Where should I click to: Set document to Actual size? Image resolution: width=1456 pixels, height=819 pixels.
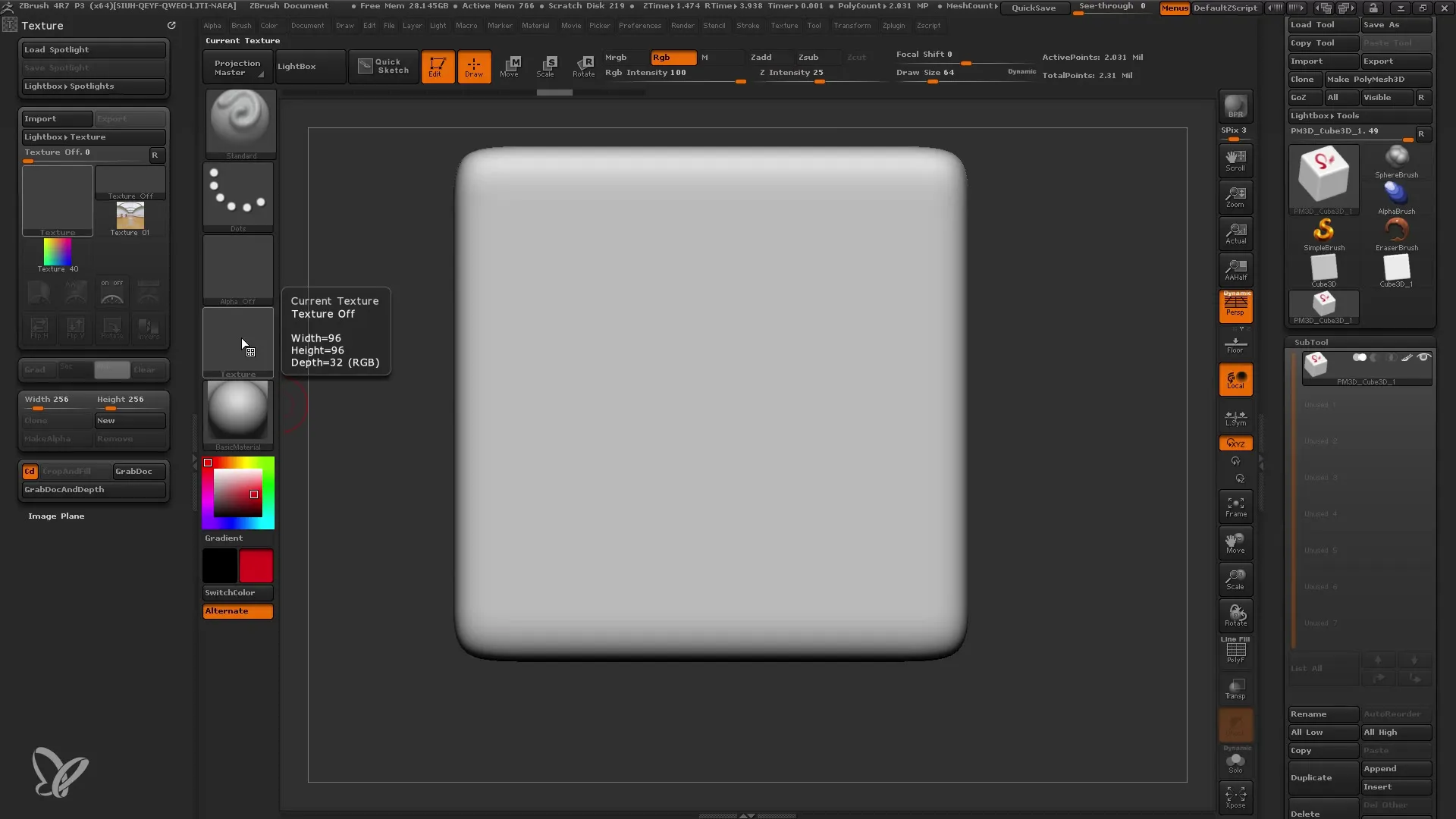click(1235, 233)
